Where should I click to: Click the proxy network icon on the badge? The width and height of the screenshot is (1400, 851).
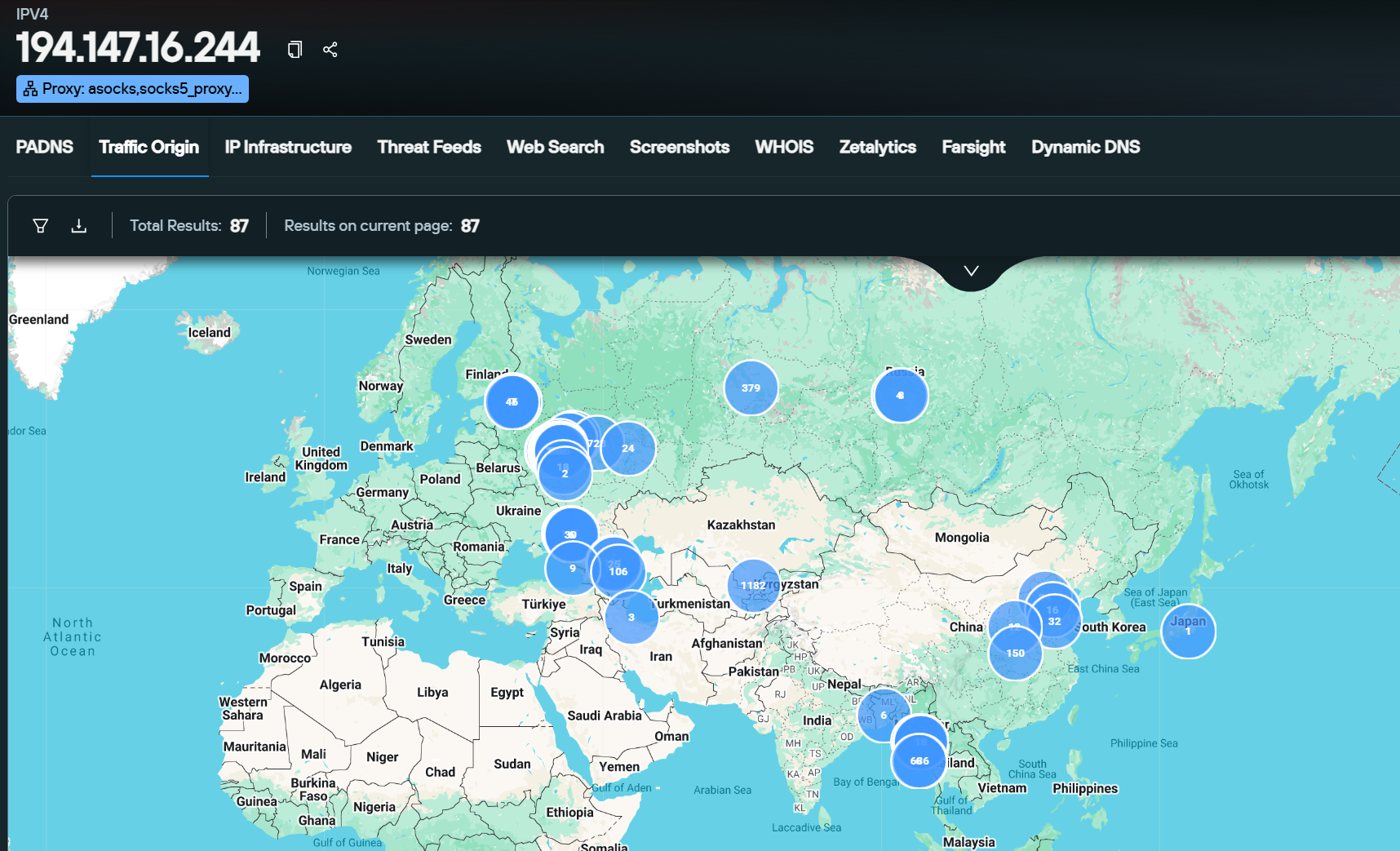30,87
